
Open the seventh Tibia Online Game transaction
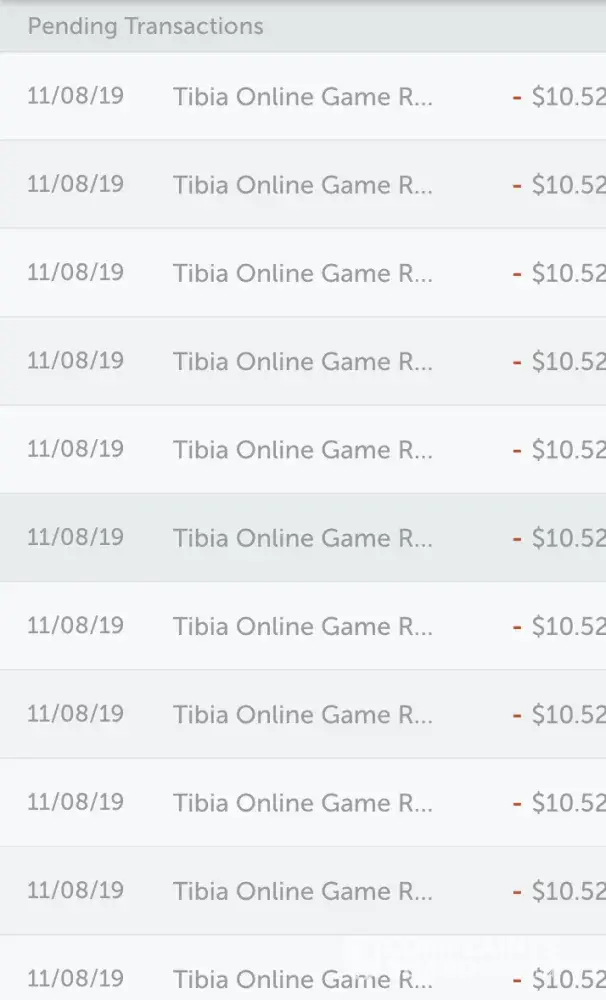[x=302, y=626]
